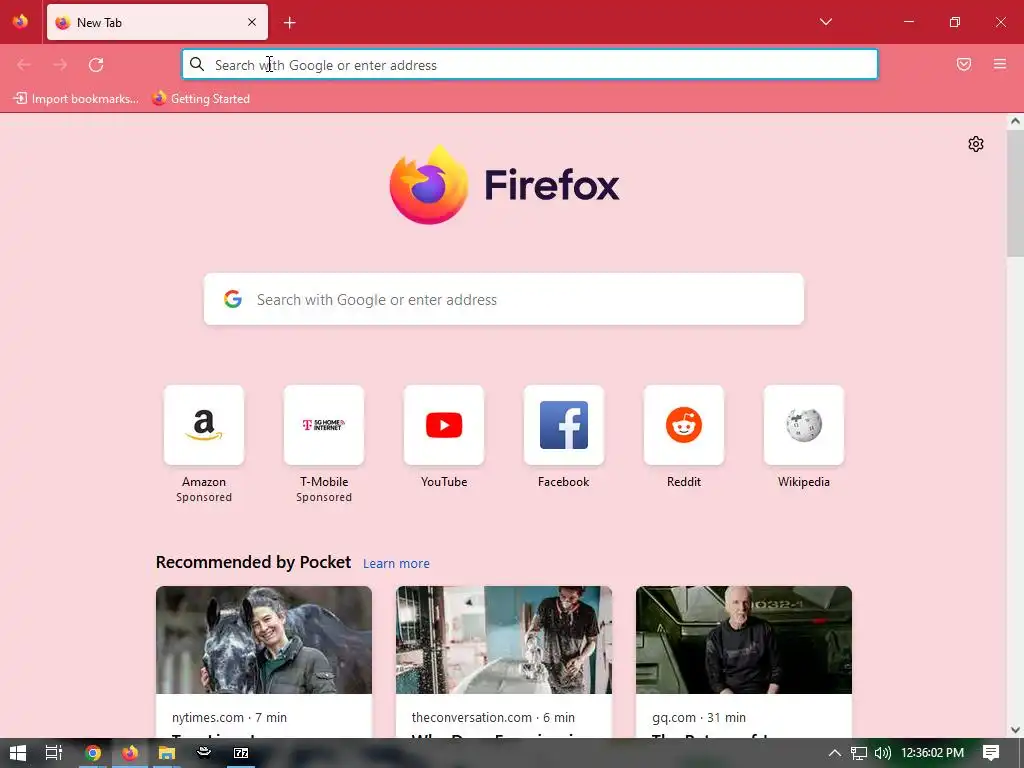
Task: Click the Learn more link beside Pocket
Action: pos(396,564)
